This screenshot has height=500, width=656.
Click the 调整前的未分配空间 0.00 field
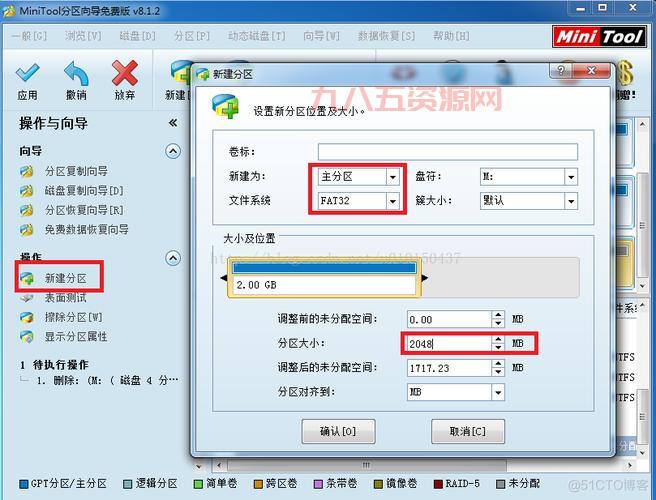tap(449, 320)
